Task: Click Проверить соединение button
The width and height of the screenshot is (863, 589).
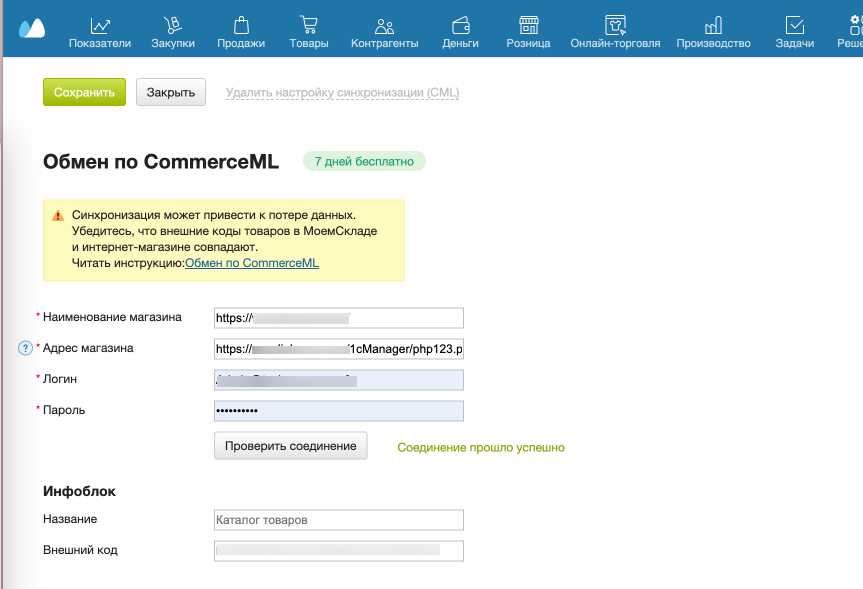Action: 291,446
